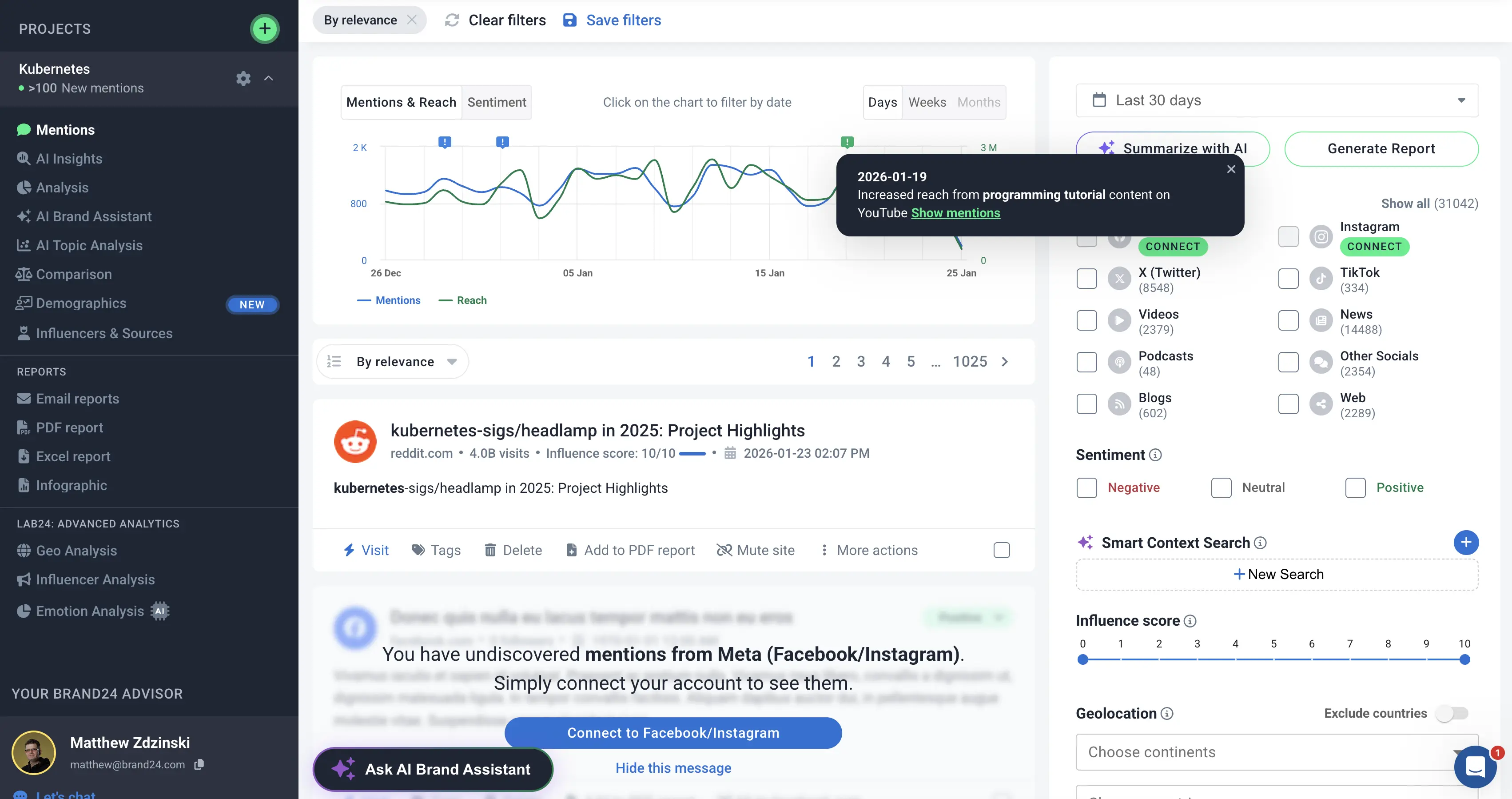
Task: Switch chart granularity to Weeks
Action: (x=927, y=102)
